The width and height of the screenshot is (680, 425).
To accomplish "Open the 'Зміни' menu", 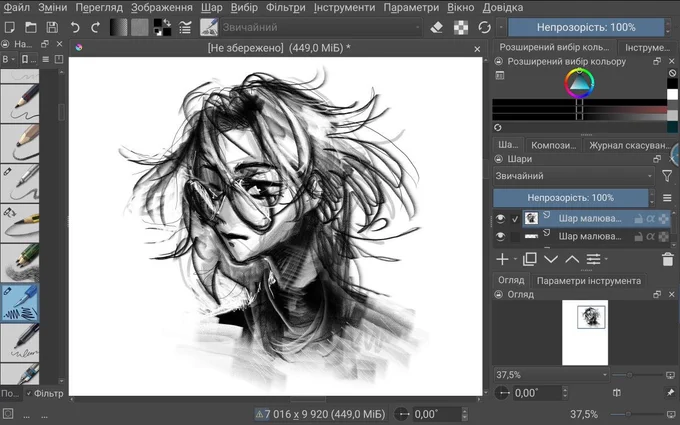I will tap(53, 7).
